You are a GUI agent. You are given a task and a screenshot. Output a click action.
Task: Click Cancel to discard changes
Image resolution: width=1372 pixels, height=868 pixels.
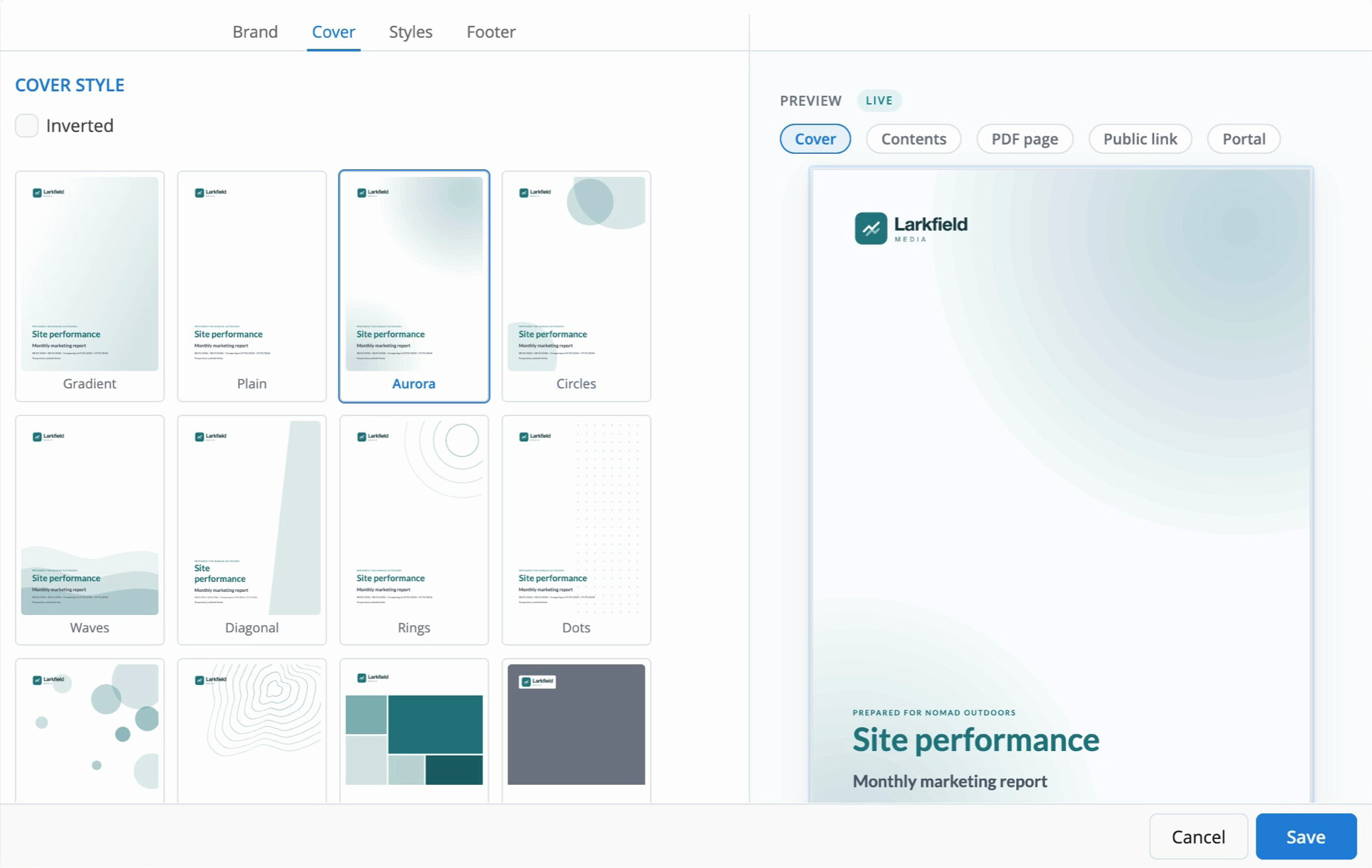click(x=1198, y=836)
